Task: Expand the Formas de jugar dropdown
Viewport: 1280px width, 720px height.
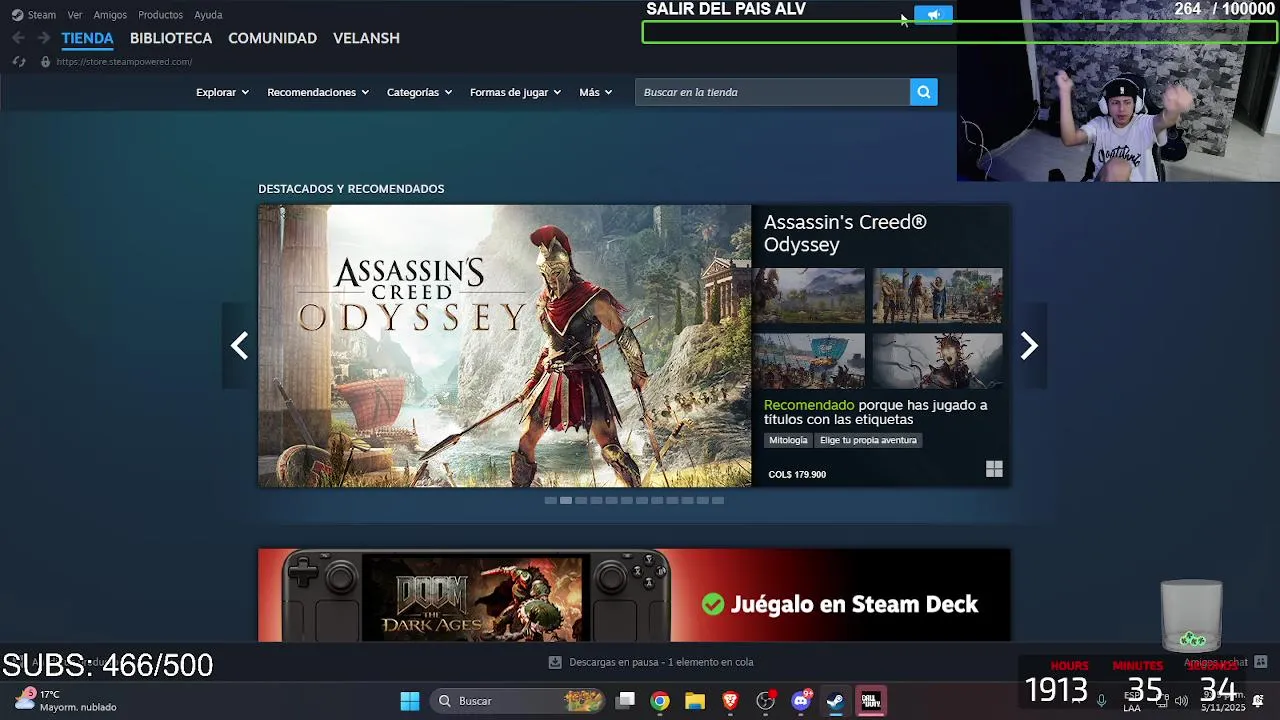Action: point(515,92)
